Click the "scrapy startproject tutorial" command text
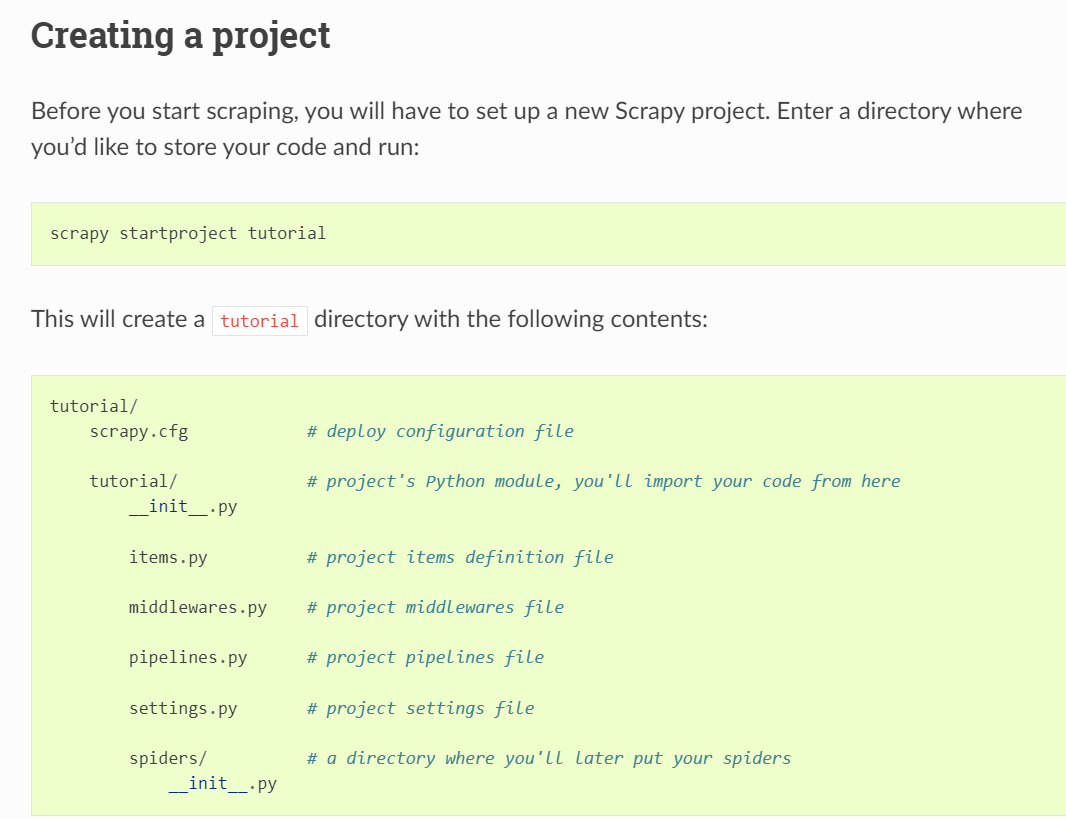The image size is (1066, 819). (188, 233)
